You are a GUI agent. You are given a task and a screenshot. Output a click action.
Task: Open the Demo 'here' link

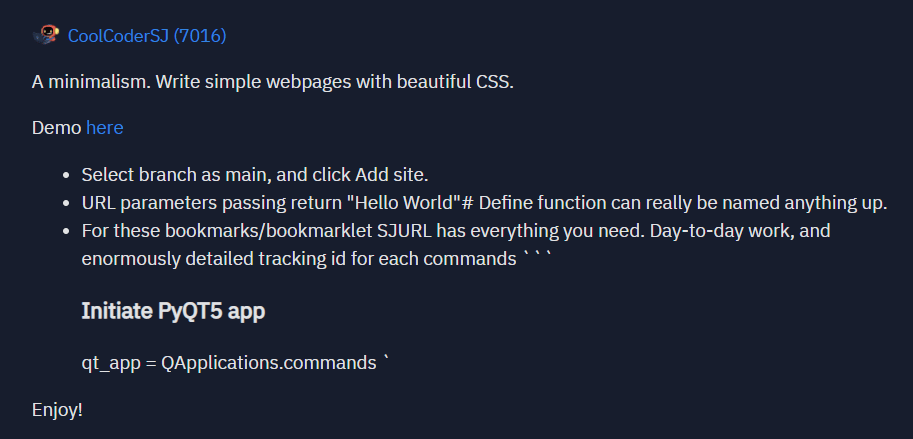(x=105, y=128)
